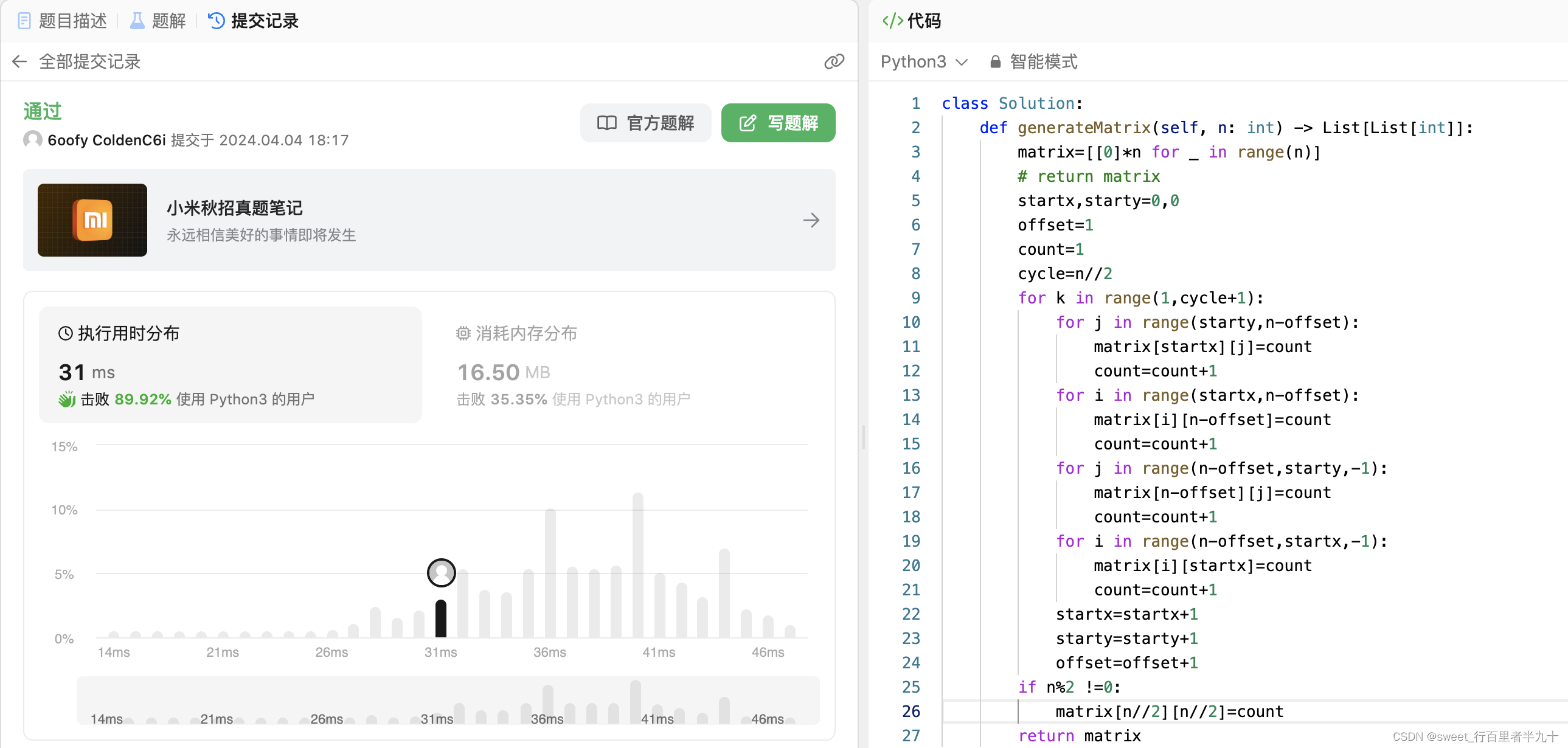Switch to the 题目描述 tab
The height and width of the screenshot is (748, 1568).
72,20
